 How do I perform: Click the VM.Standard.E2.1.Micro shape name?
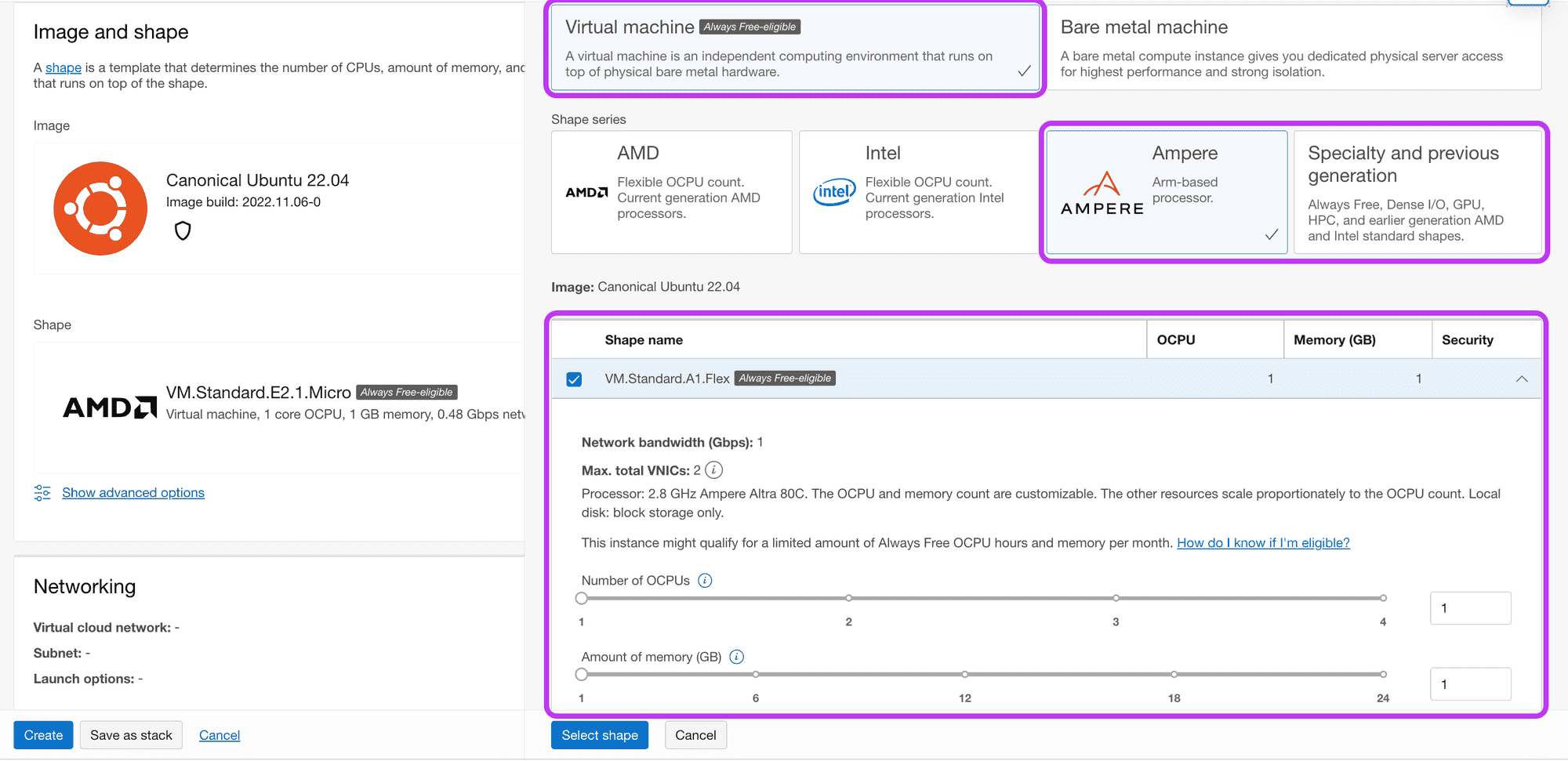coord(258,393)
